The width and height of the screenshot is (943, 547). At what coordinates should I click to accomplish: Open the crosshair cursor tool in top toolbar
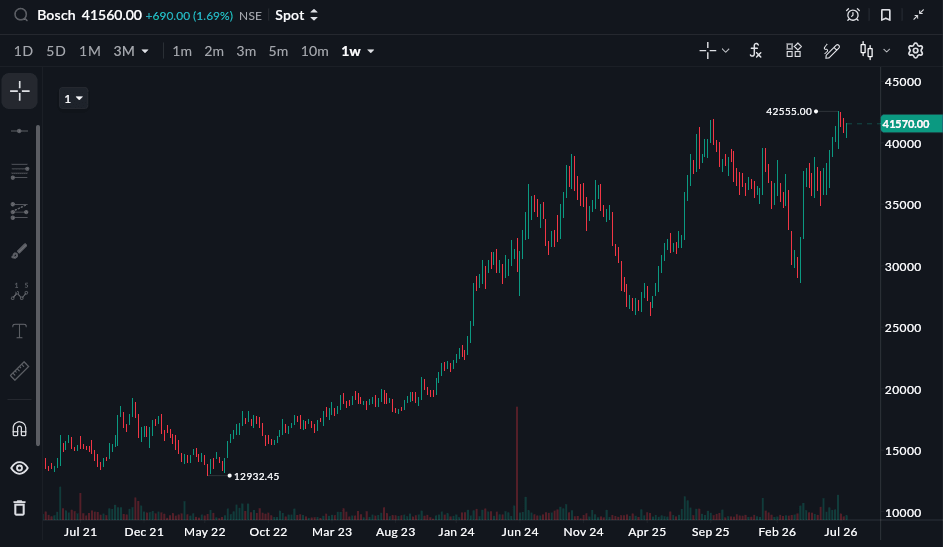708,50
